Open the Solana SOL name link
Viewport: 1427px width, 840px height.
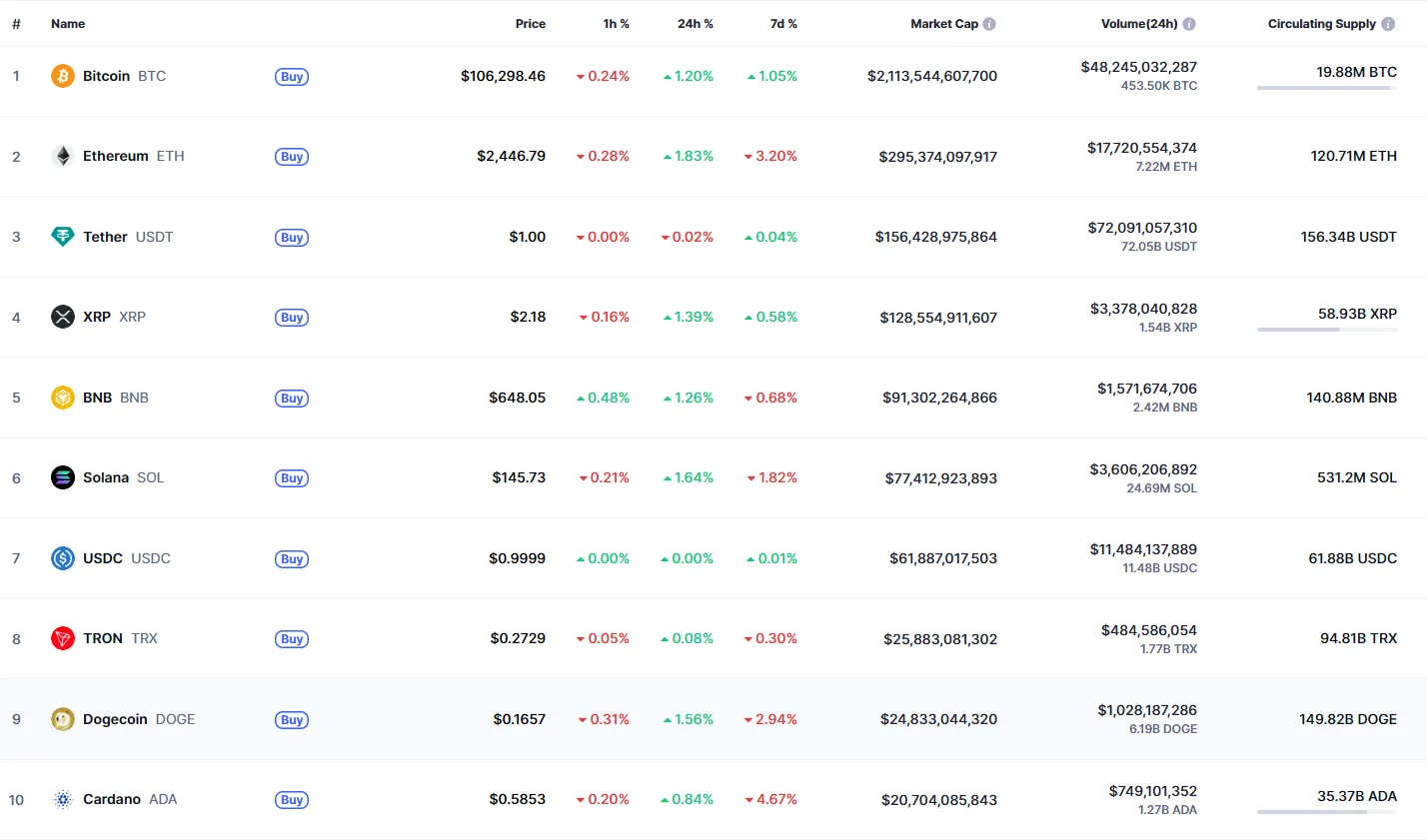click(123, 477)
